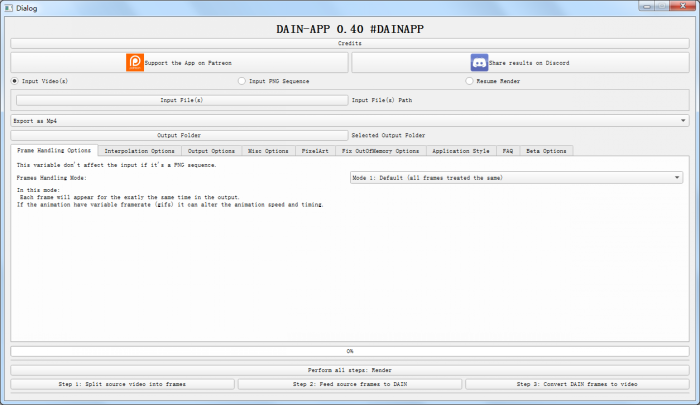The width and height of the screenshot is (700, 405).
Task: Open the FAQ tab
Action: pos(508,151)
